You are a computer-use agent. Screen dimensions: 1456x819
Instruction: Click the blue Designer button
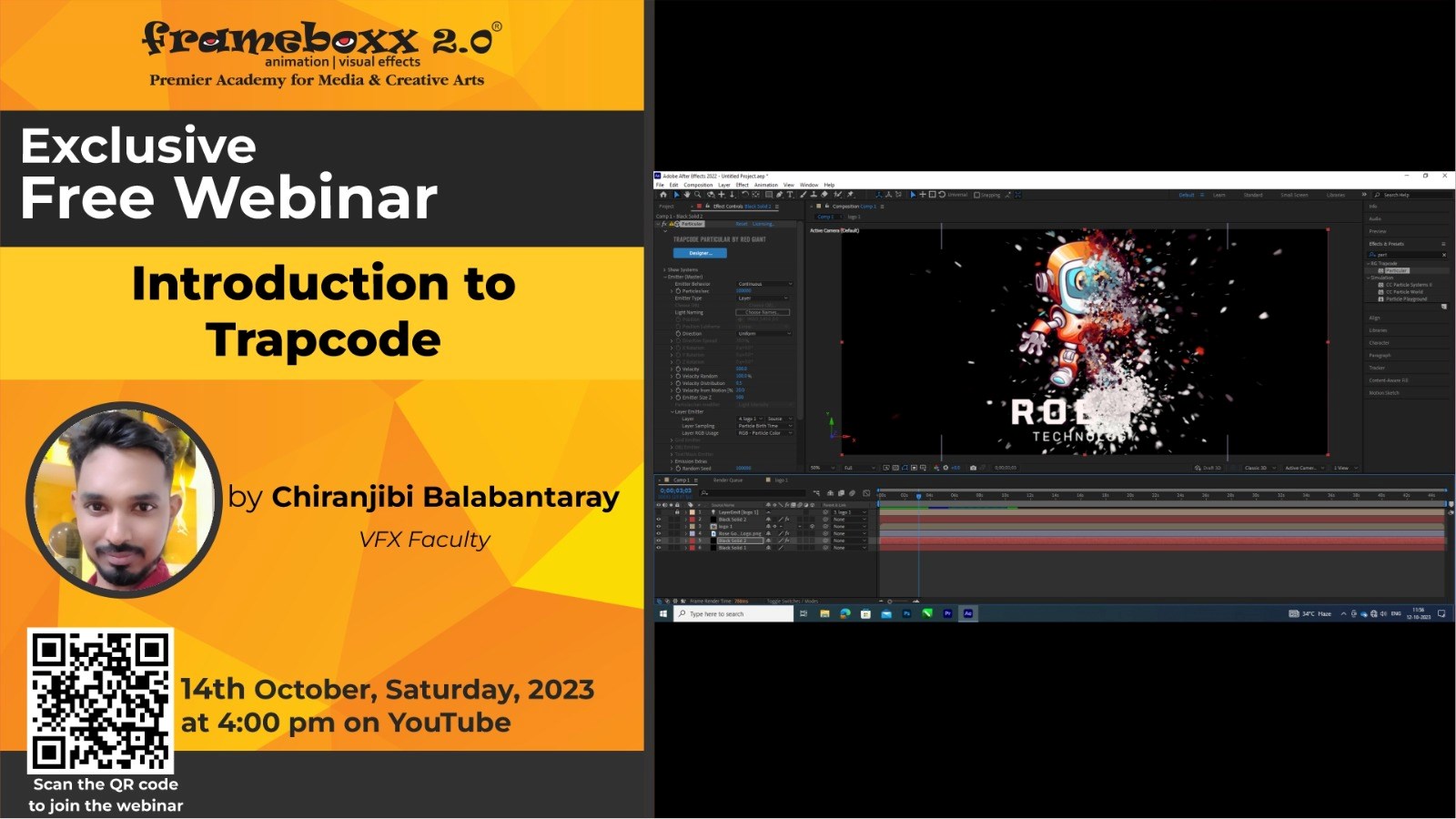(x=700, y=253)
